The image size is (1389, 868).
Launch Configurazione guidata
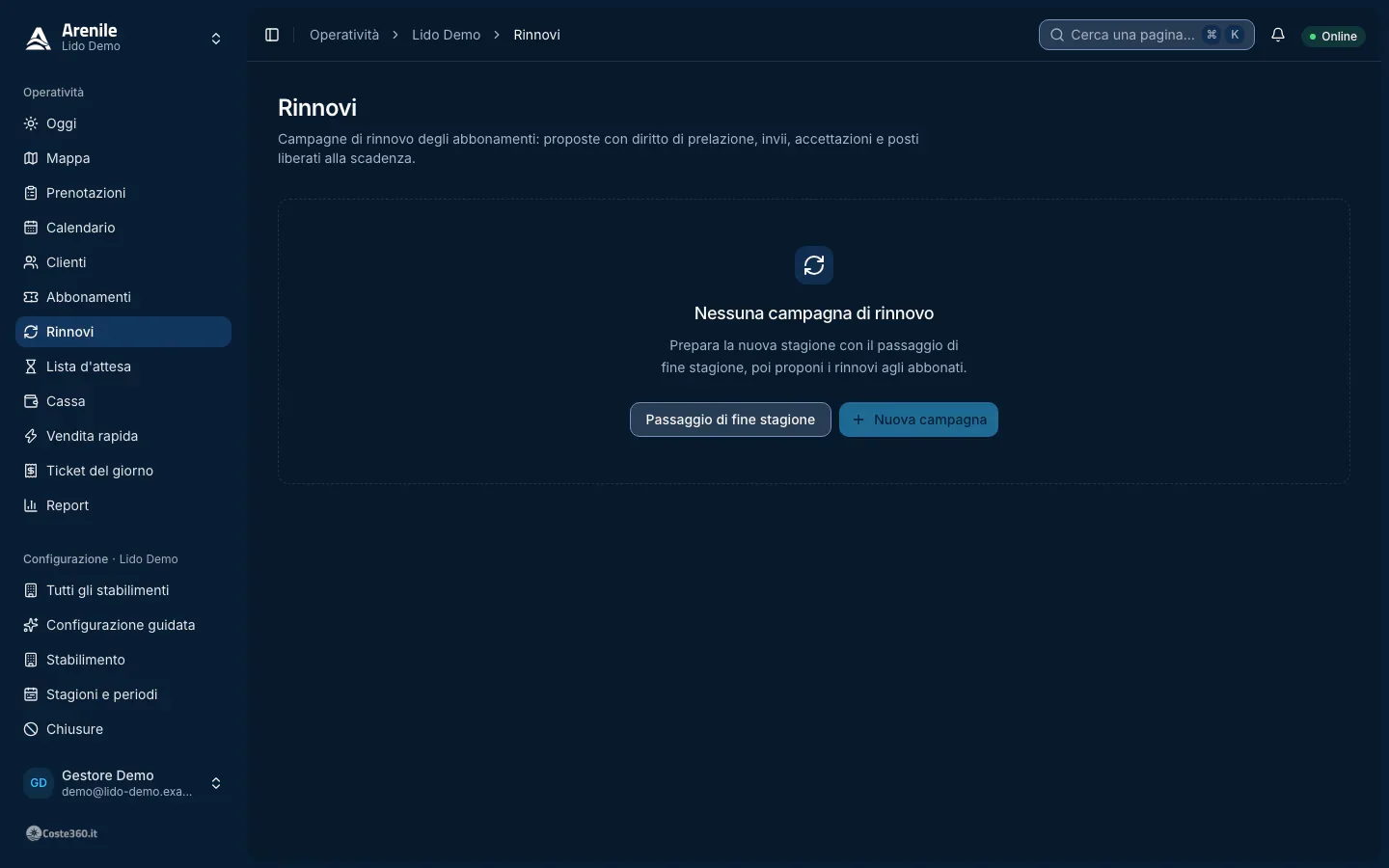coord(123,625)
